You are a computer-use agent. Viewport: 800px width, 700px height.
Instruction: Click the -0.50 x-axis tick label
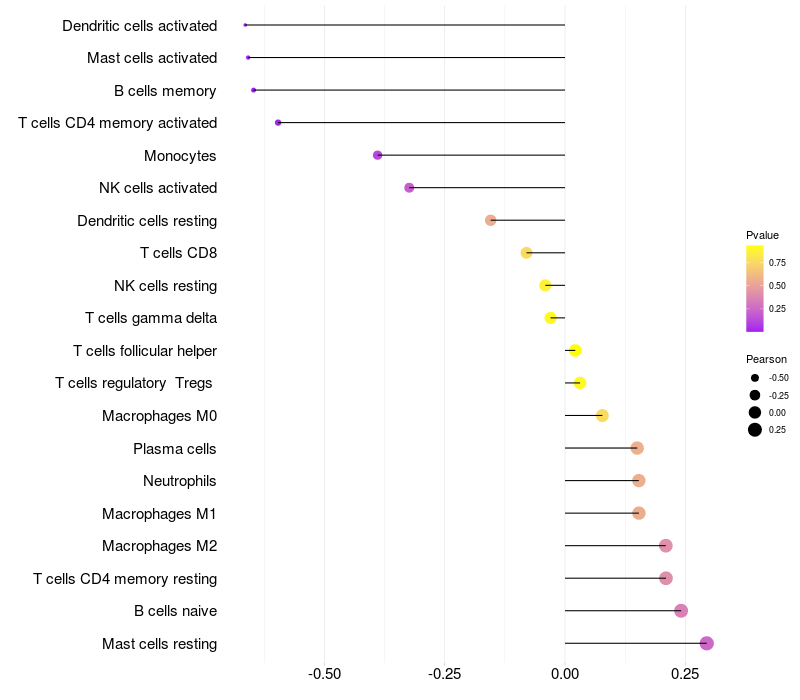(x=324, y=674)
